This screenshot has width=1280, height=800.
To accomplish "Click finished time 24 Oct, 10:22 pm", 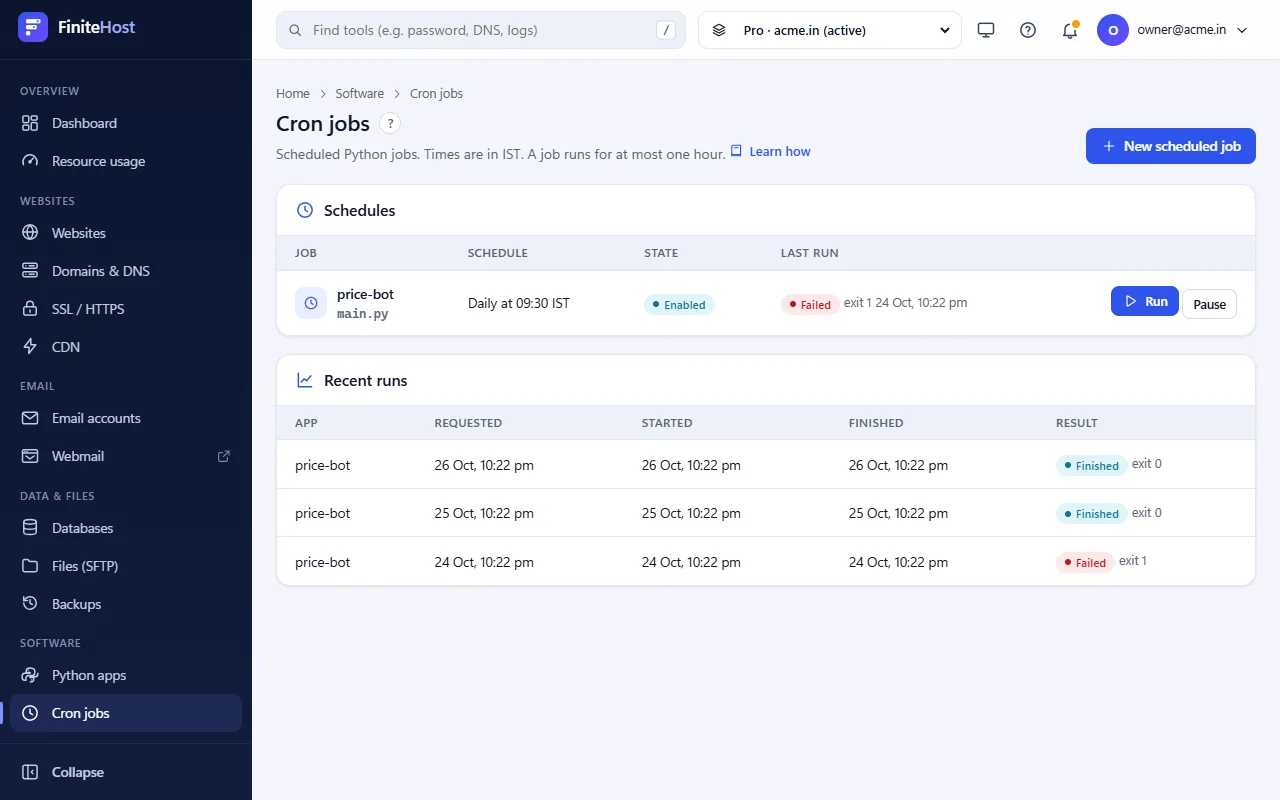I will (x=898, y=562).
